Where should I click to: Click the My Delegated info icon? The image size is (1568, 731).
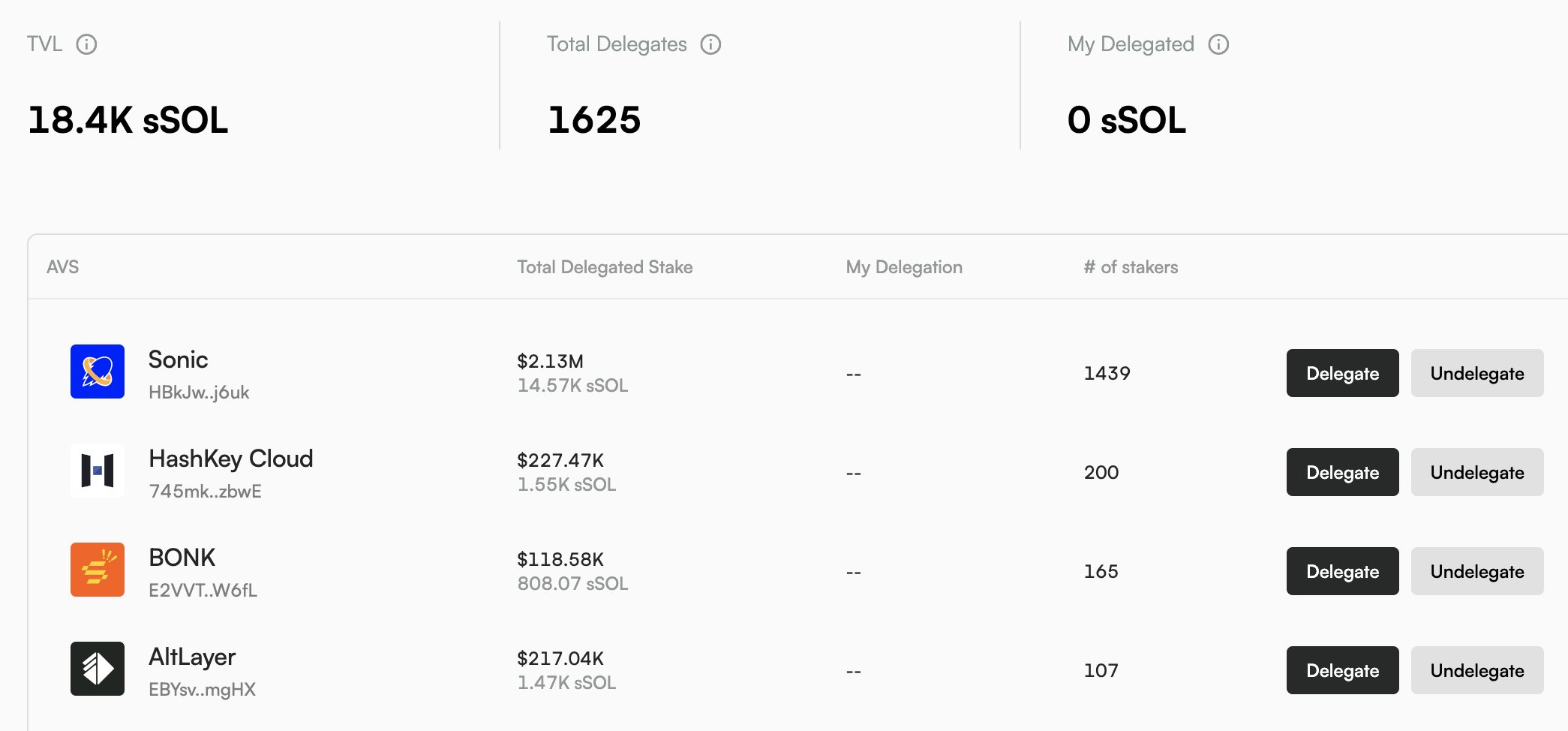1218,44
